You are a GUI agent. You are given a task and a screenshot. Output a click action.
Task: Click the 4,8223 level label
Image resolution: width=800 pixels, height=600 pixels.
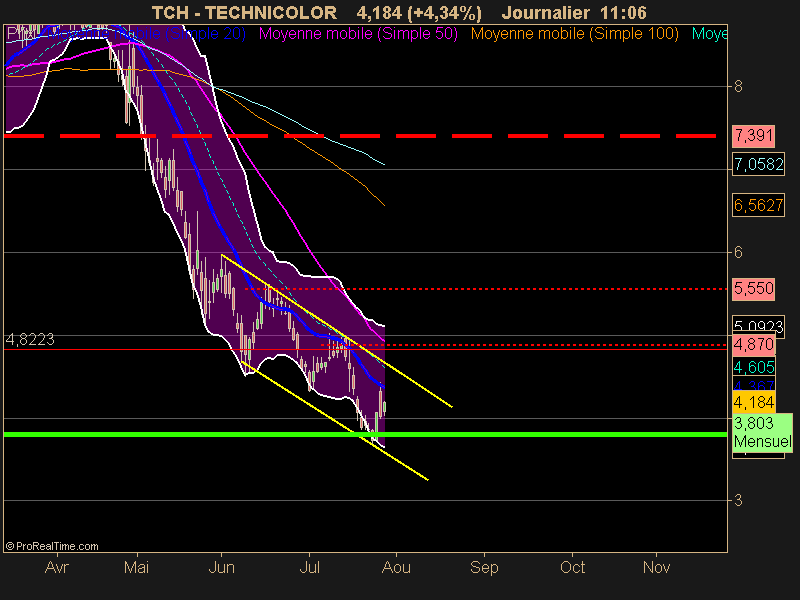tap(30, 339)
